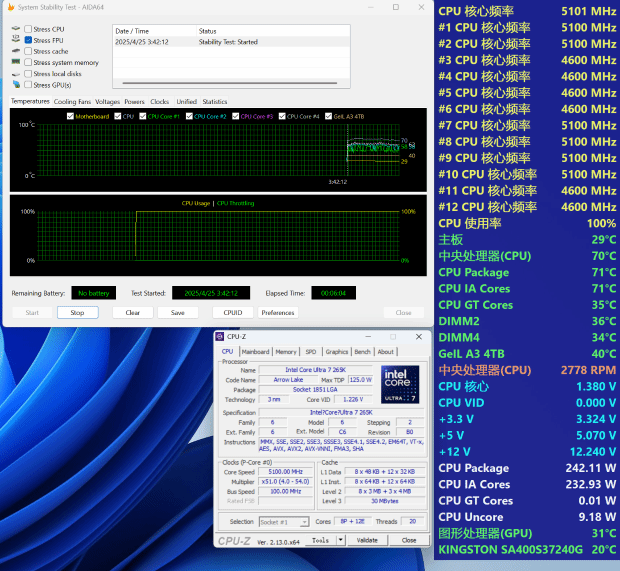
Task: Toggle CPU Core #1 graph checkbox
Action: point(143,116)
